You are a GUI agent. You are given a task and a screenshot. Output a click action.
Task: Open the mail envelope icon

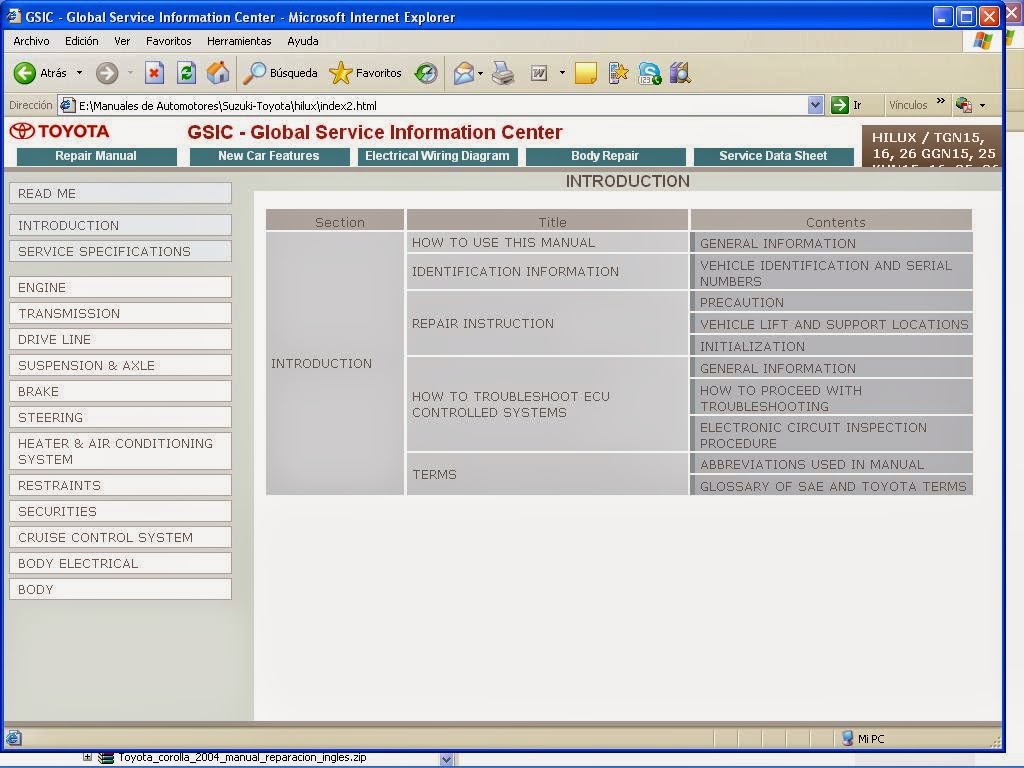(463, 72)
